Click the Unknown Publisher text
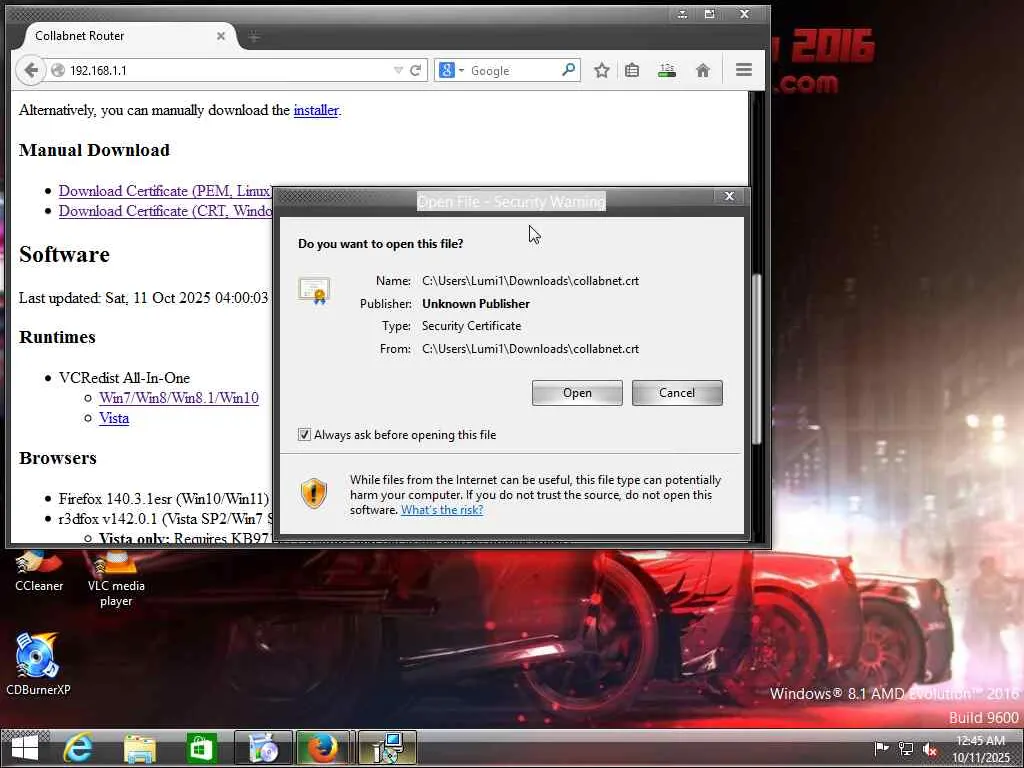Screen dimensions: 1024x768 pos(476,304)
